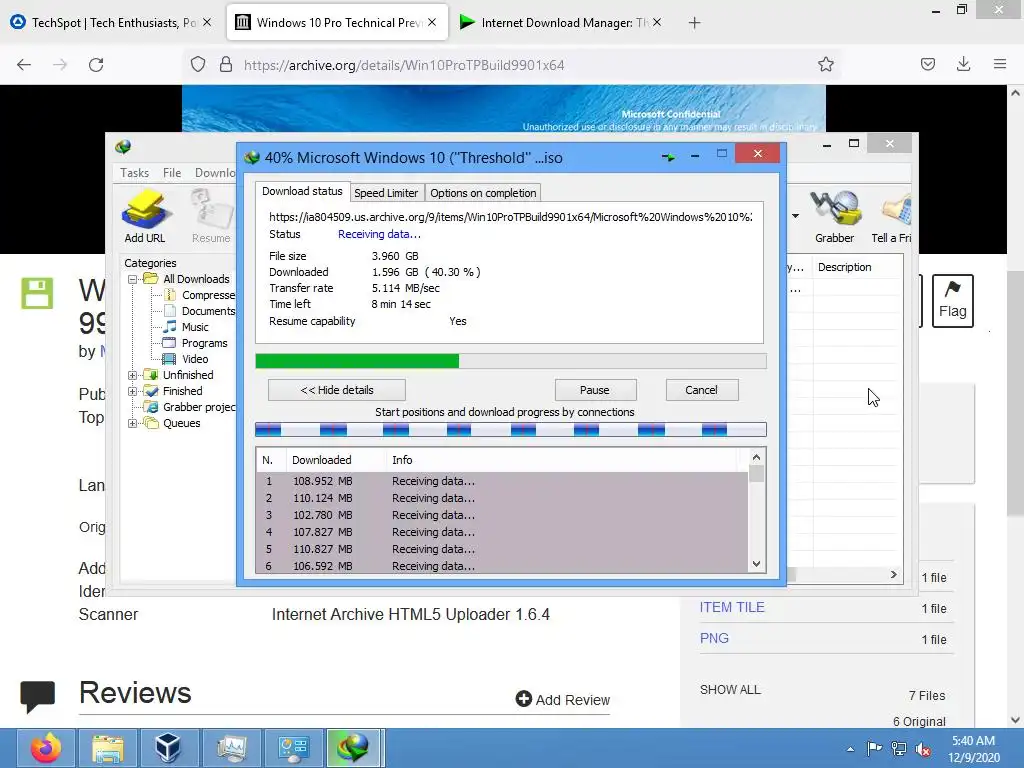
Task: Go back to the previous page
Action: 24,65
